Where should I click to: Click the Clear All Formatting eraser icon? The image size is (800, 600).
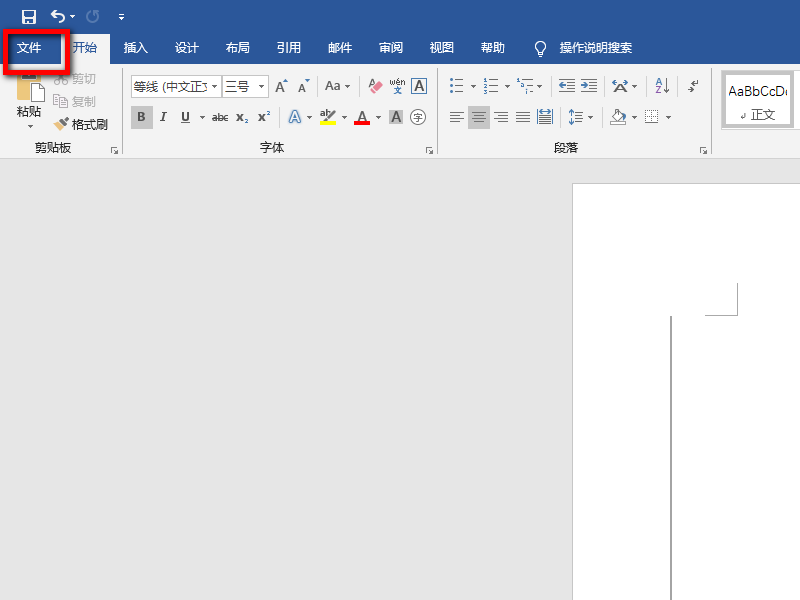[x=375, y=86]
